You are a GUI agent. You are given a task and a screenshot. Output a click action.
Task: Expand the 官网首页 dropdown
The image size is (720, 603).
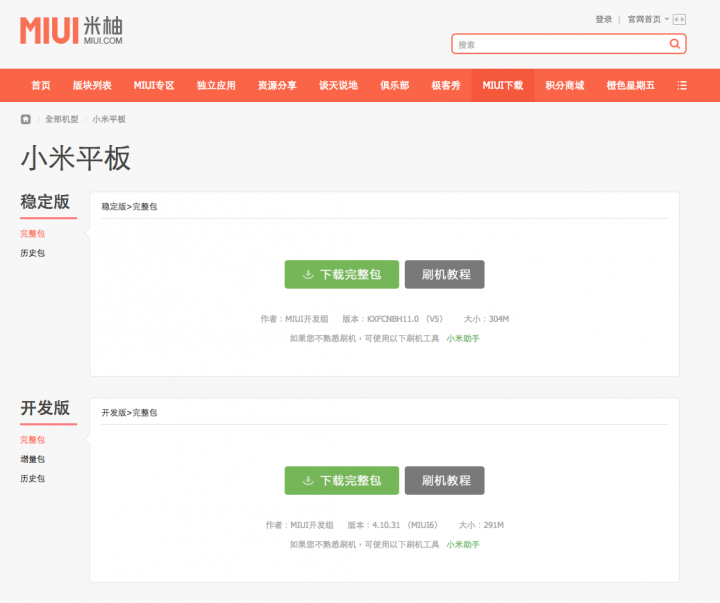[x=648, y=19]
